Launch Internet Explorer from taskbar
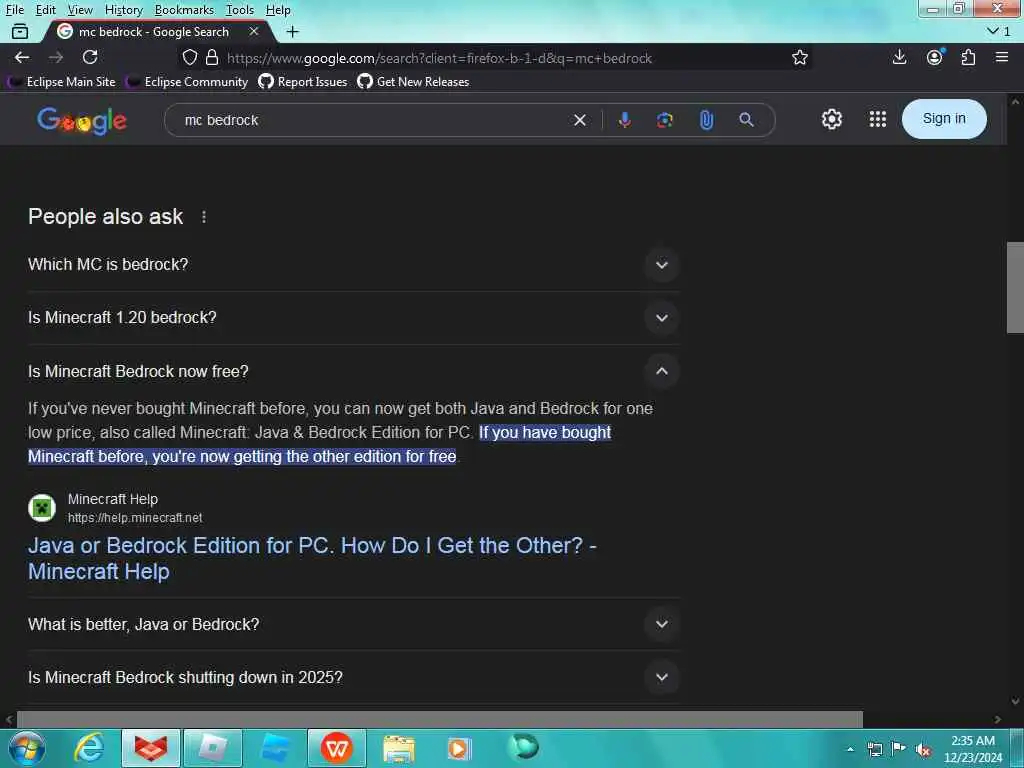The image size is (1024, 768). tap(88, 748)
